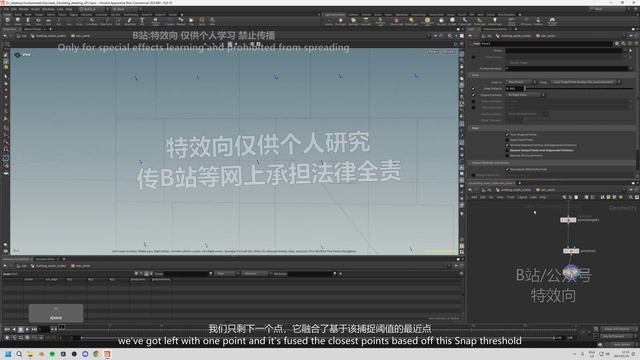
Task: Click the Gamepad Camera shelf tool
Action: (x=552, y=21)
